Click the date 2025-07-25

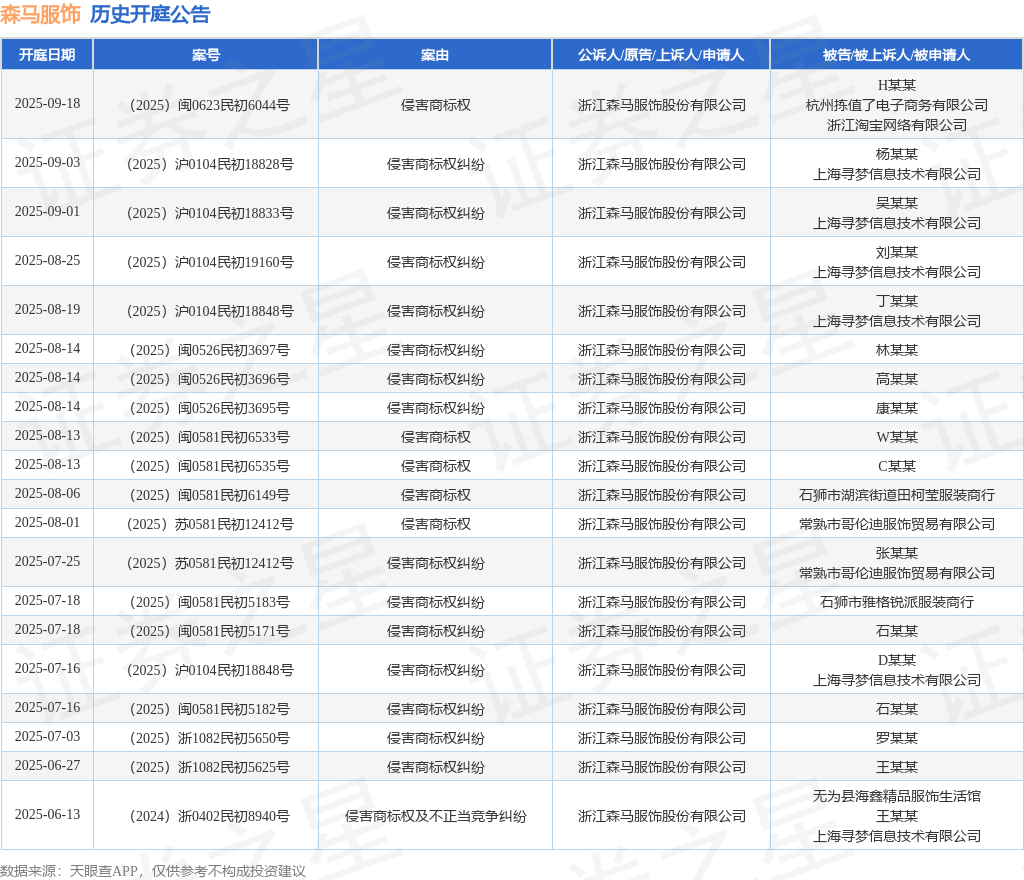point(47,561)
